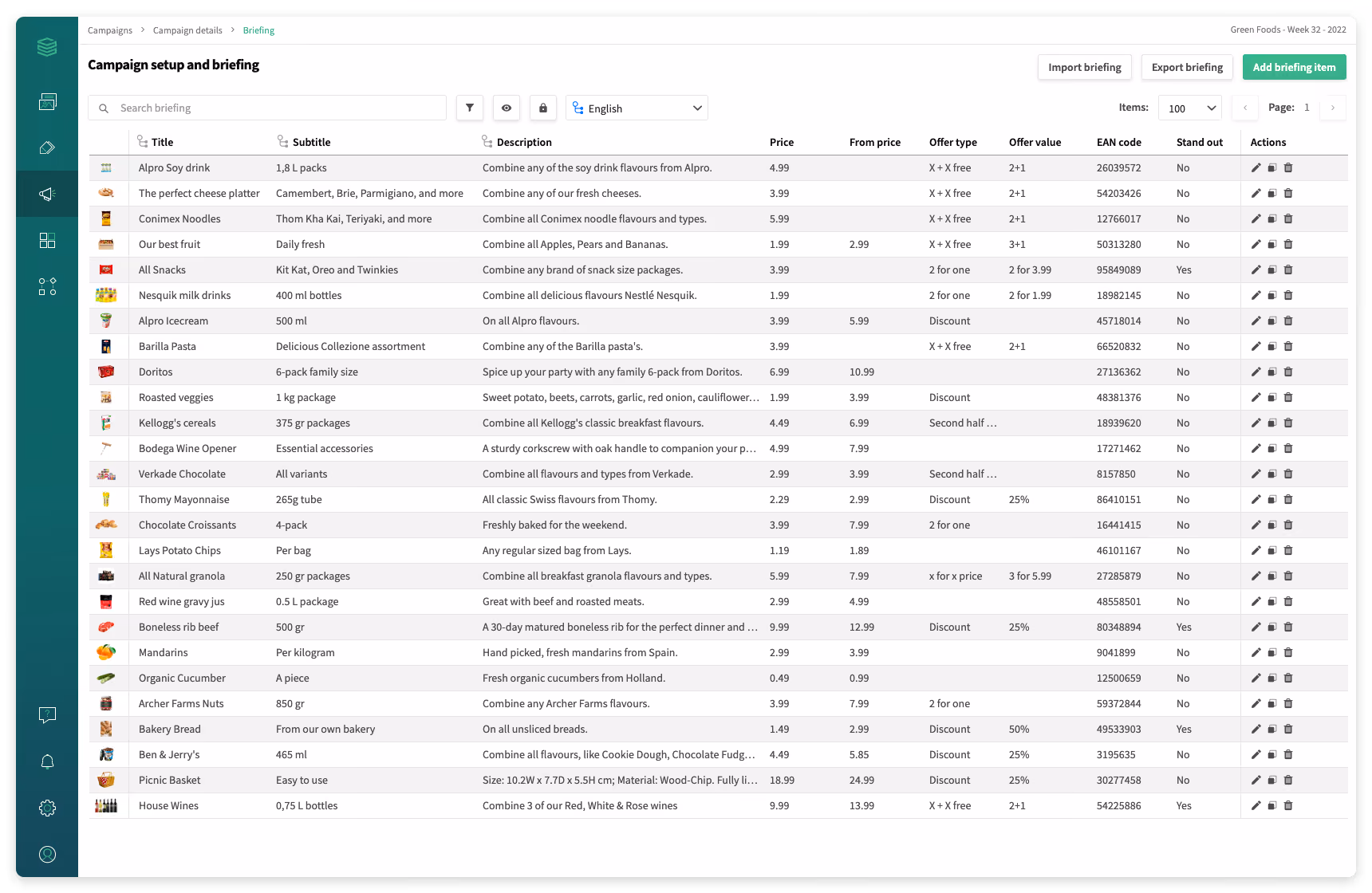Edit the Lays Potato Chips item
The width and height of the screenshot is (1372, 893).
click(x=1256, y=550)
